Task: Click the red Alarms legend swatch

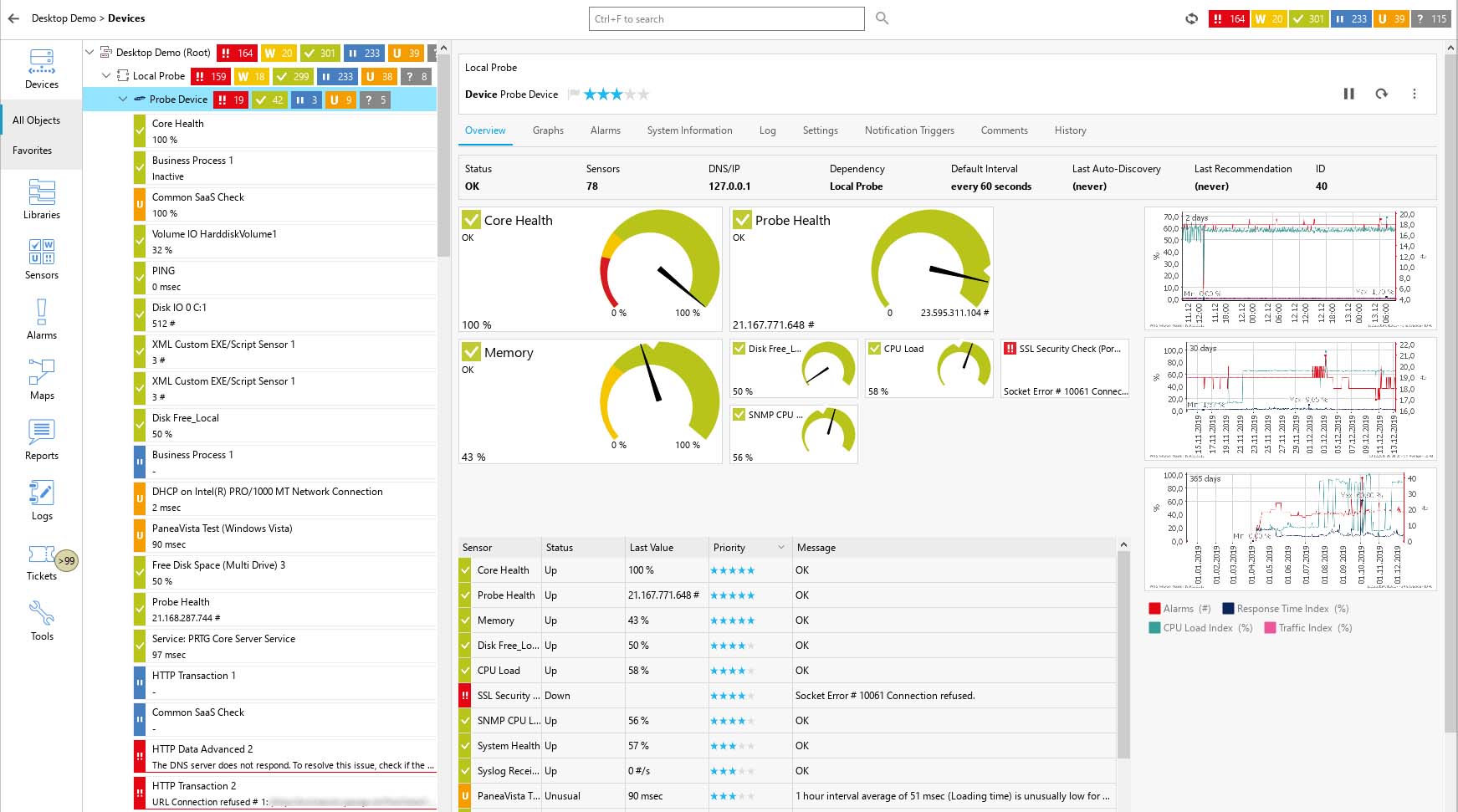Action: coord(1155,608)
